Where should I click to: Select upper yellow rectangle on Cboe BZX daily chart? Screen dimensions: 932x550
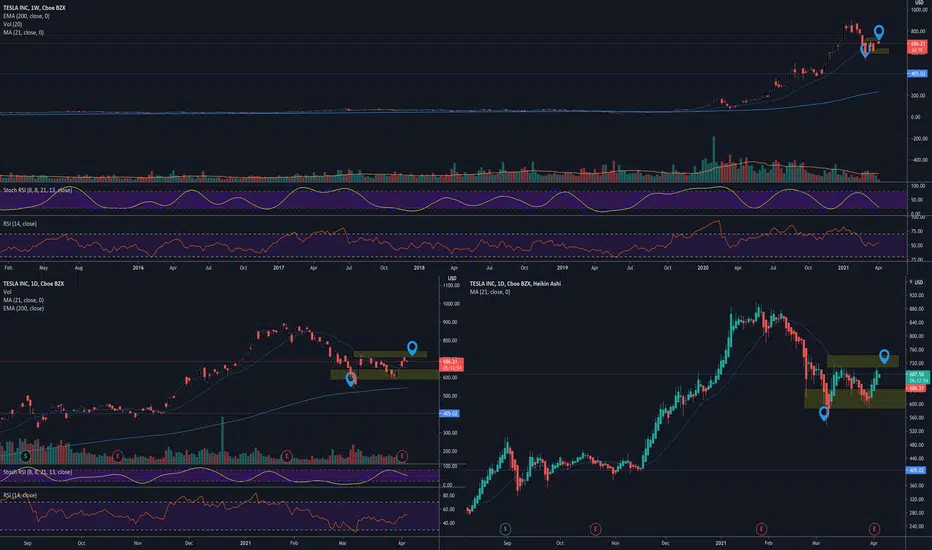point(390,354)
